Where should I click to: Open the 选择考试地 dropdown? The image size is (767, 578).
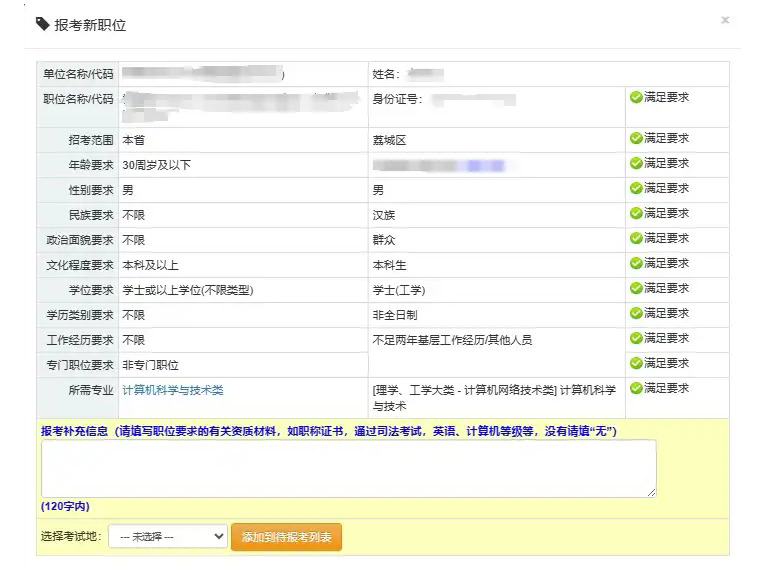[x=168, y=537]
